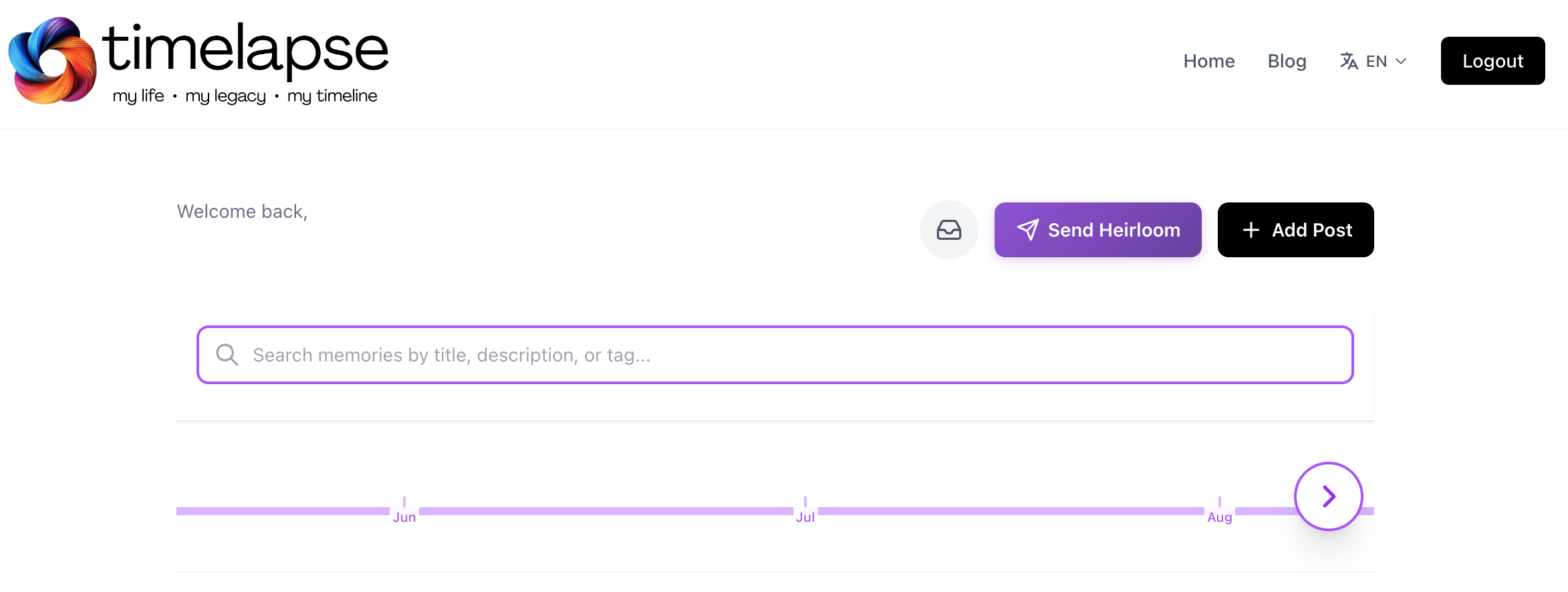Go to the Home menu item
Image resolution: width=1568 pixels, height=592 pixels.
tap(1208, 61)
